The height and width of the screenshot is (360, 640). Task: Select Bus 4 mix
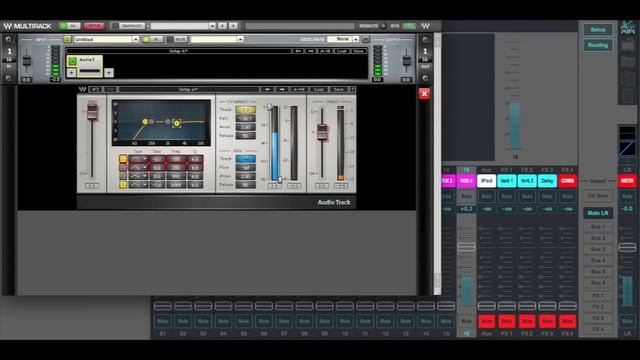pyautogui.click(x=598, y=260)
